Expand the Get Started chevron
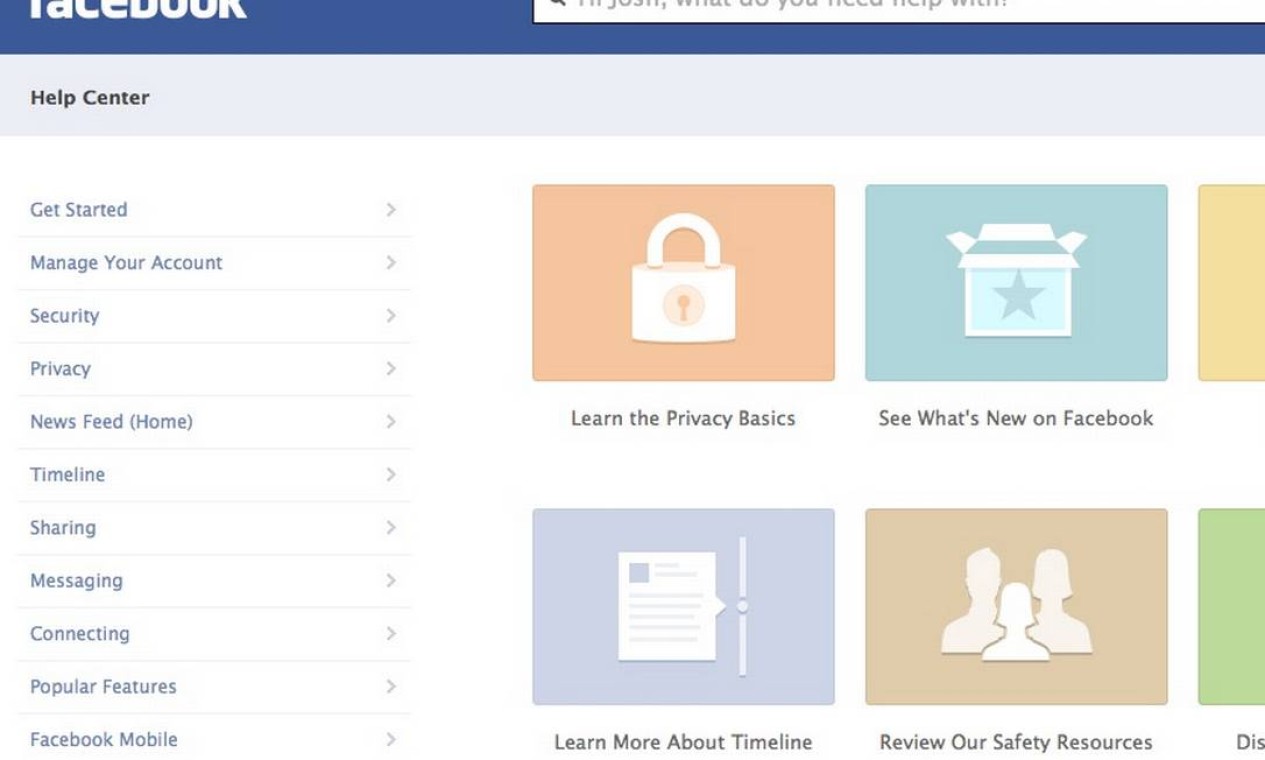 click(391, 210)
